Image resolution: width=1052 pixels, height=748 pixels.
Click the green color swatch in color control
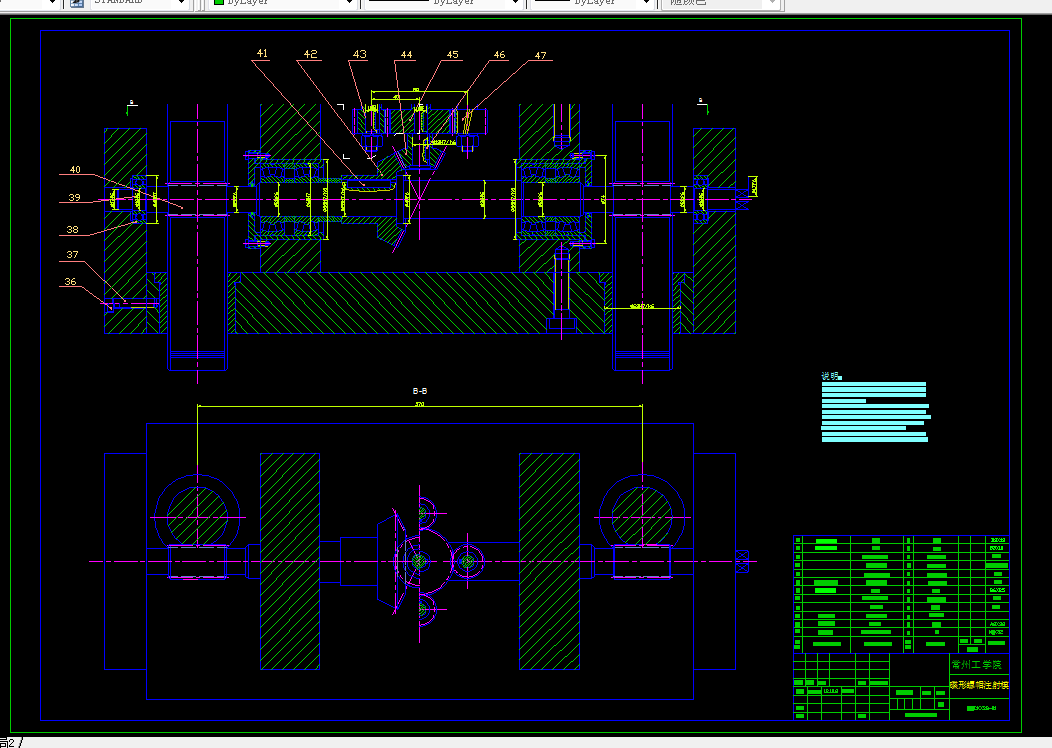click(x=219, y=2)
